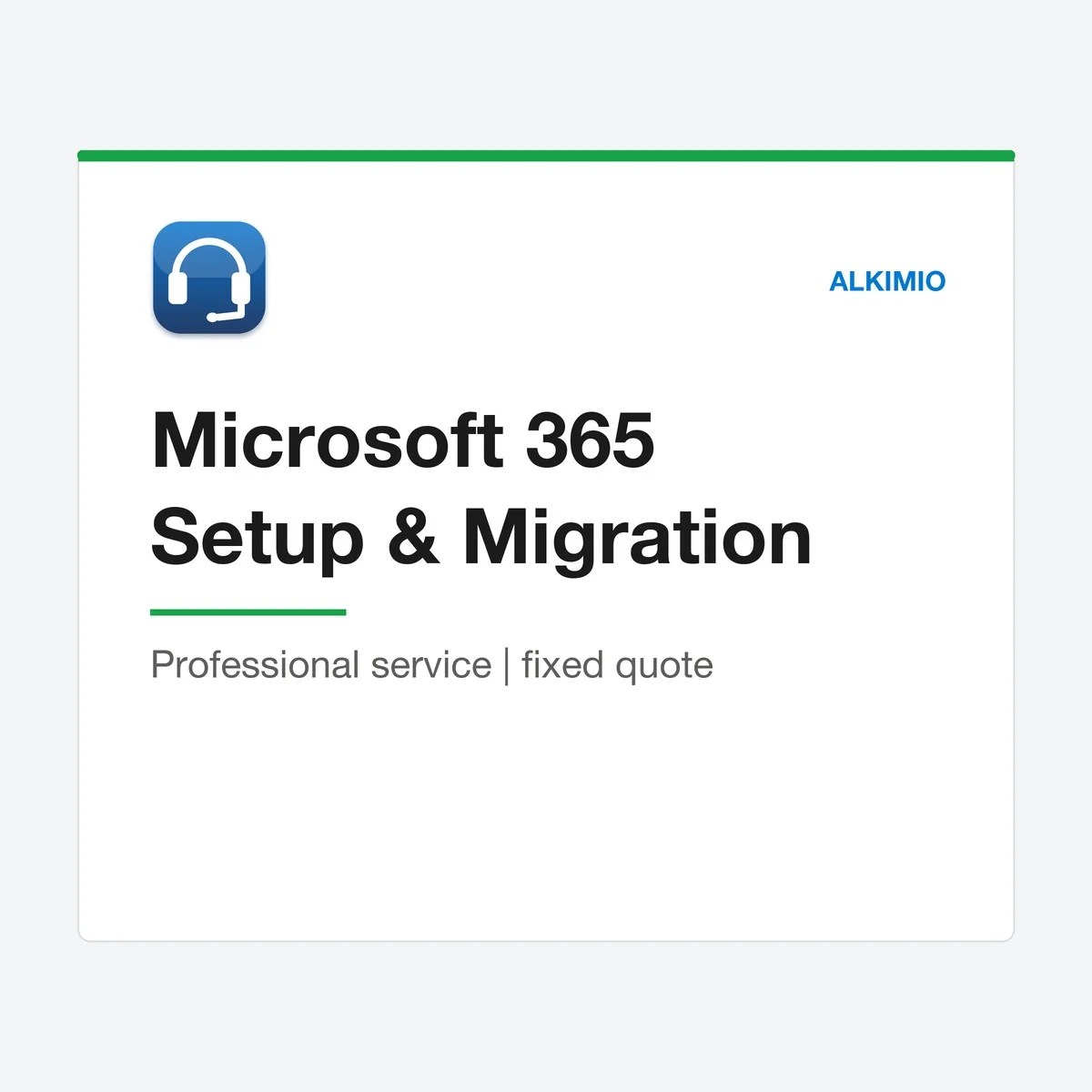This screenshot has height=1092, width=1092.
Task: Select the 'Setup & Migration' heading line
Action: tap(481, 541)
